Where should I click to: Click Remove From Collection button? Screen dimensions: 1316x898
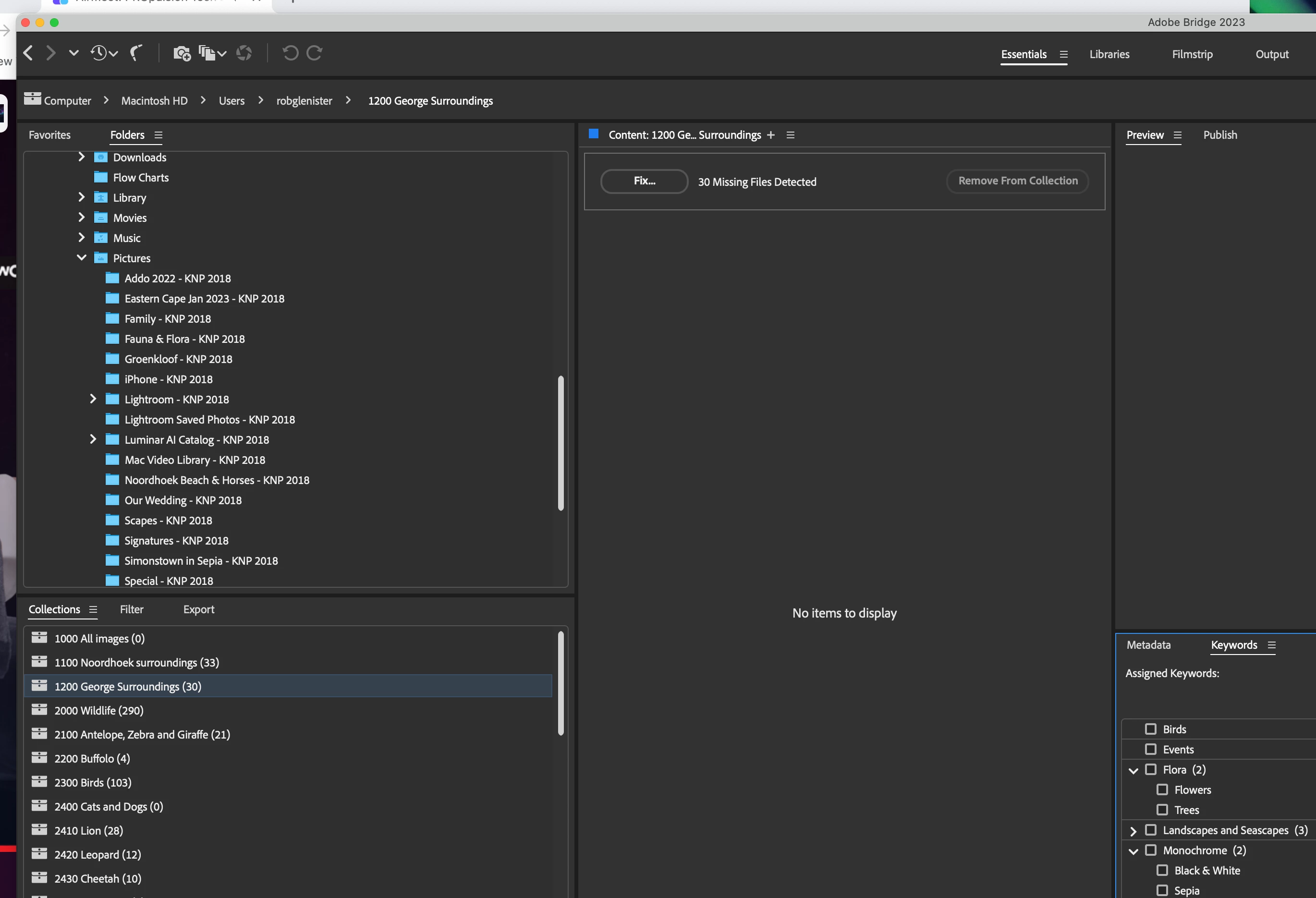(x=1018, y=181)
